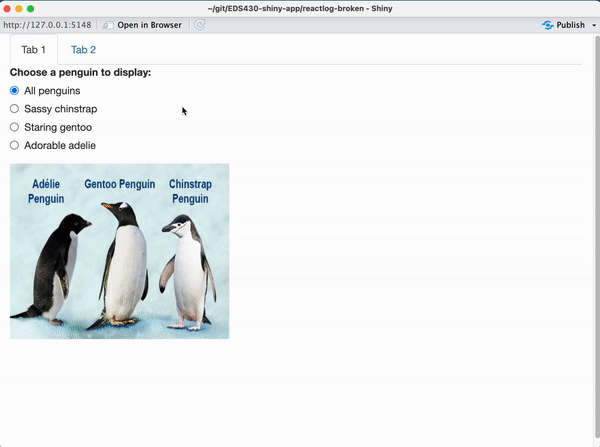Maximize the window using green button
This screenshot has height=447, width=600.
tap(30, 8)
